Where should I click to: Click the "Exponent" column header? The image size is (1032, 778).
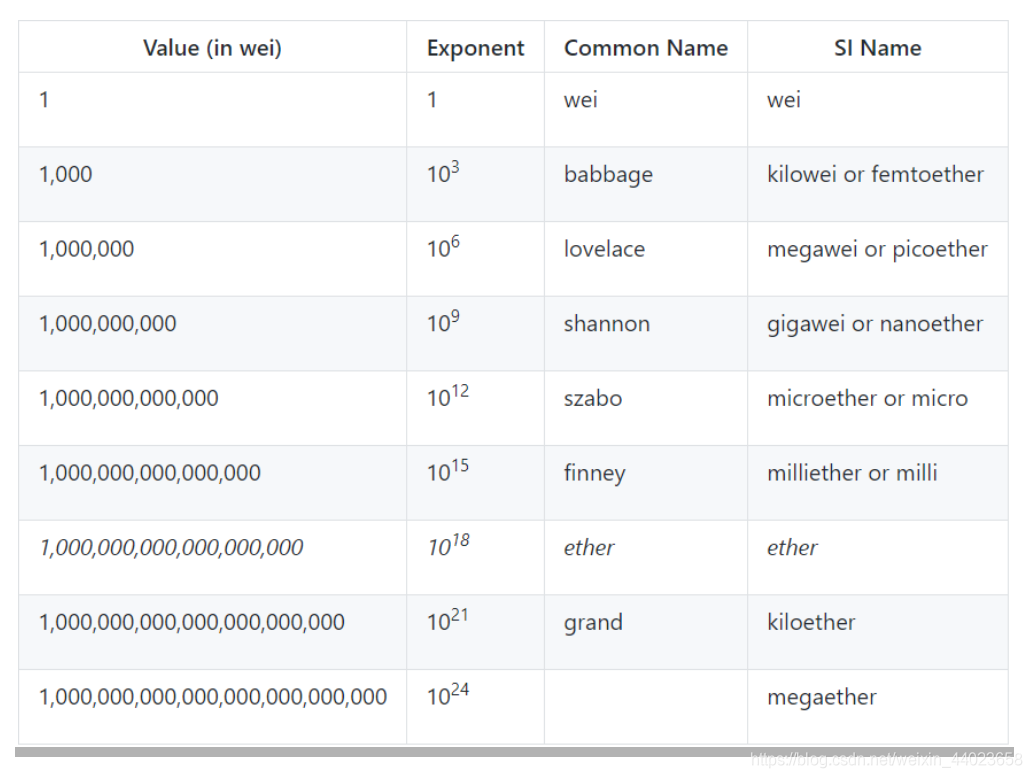tap(475, 48)
